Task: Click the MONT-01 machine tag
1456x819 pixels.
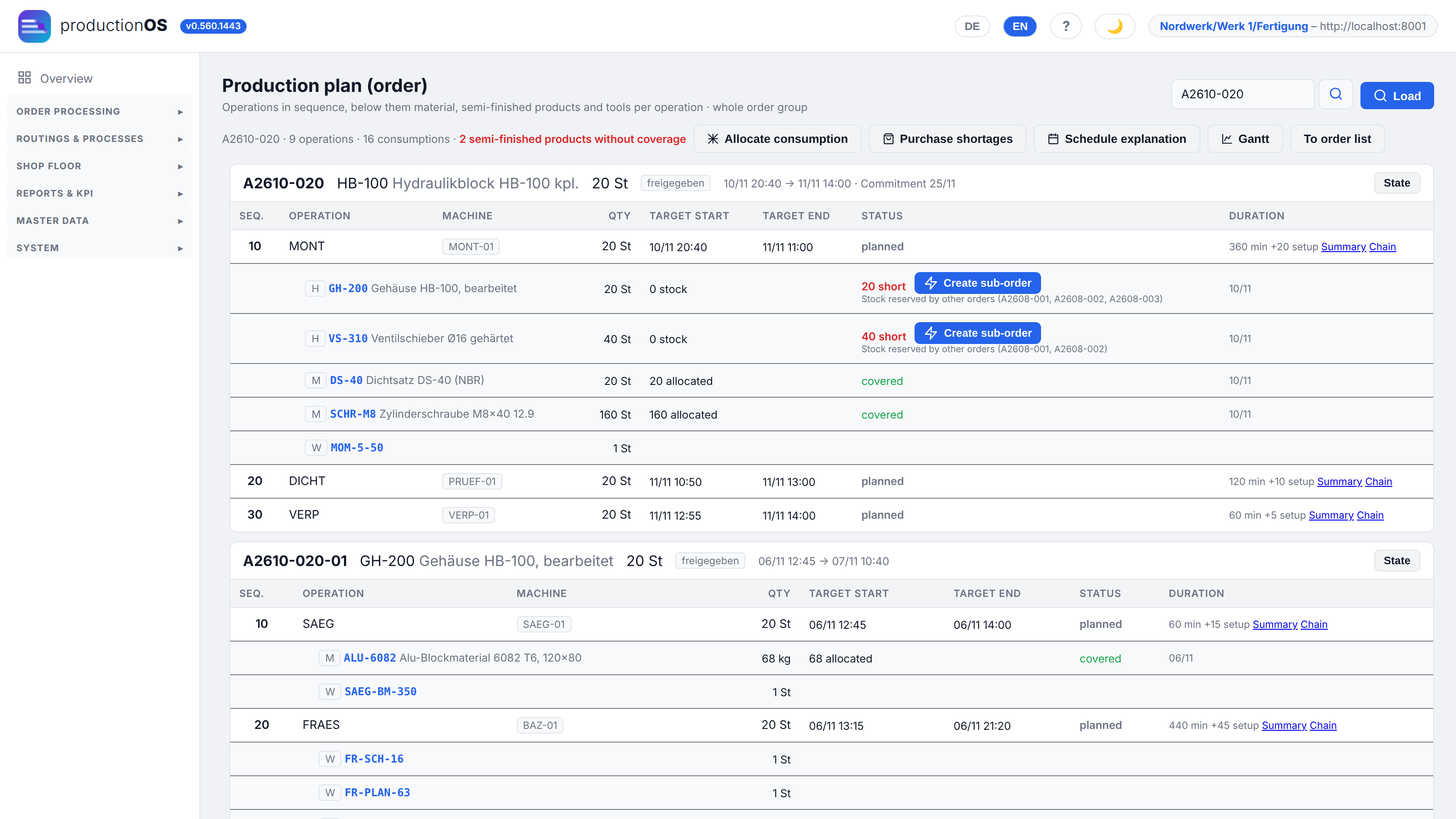Action: 471,247
